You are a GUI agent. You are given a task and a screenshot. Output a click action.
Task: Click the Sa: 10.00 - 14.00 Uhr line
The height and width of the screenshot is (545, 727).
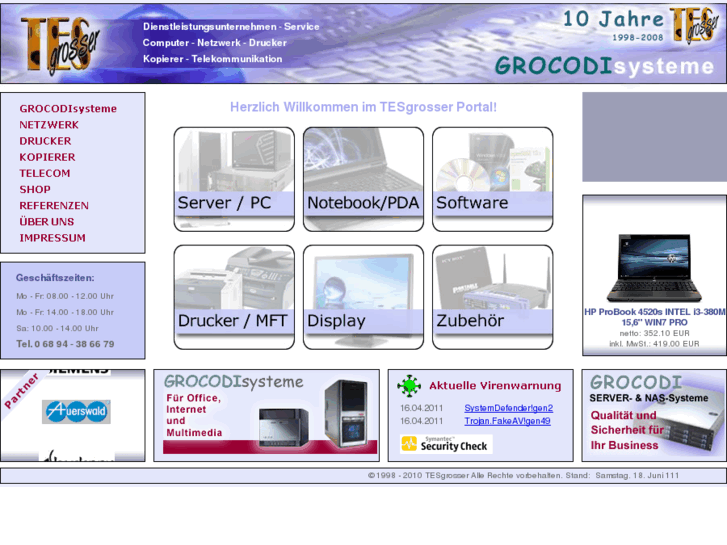57,328
